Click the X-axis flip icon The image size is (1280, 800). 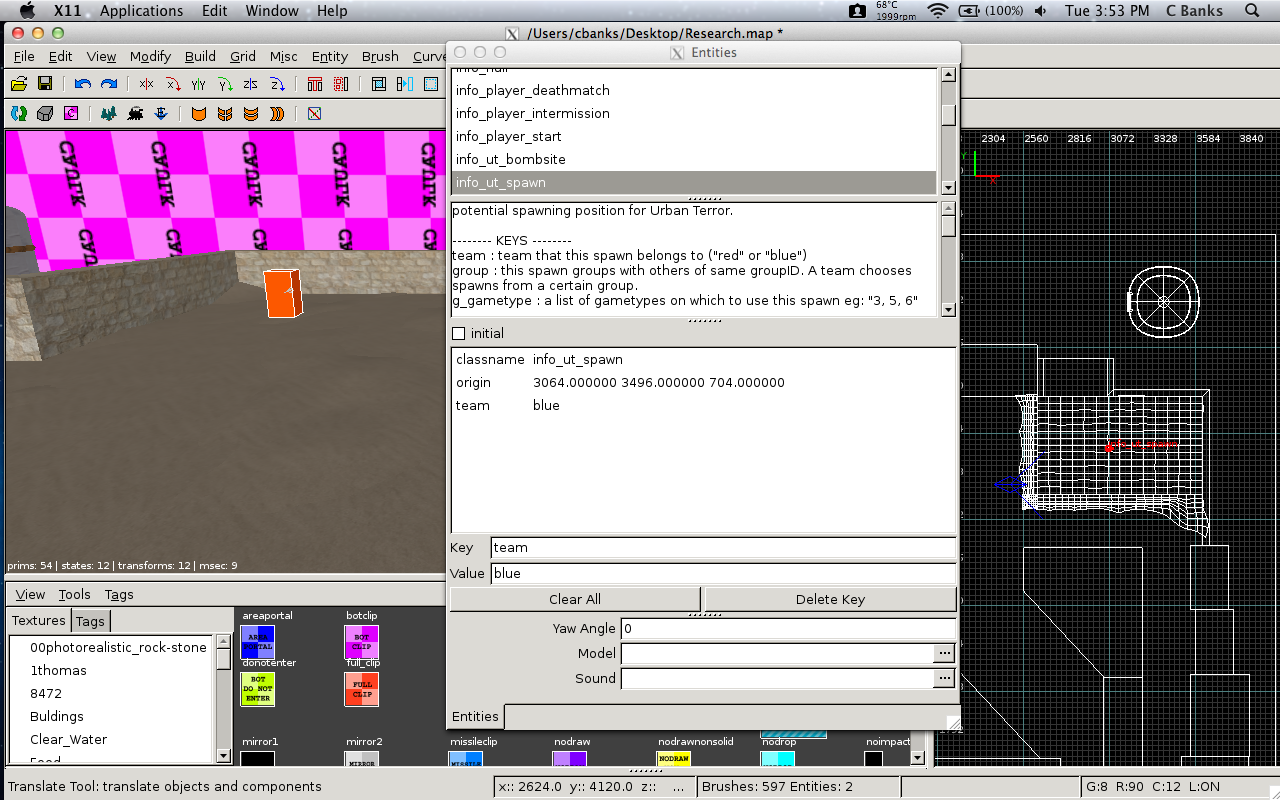(147, 84)
